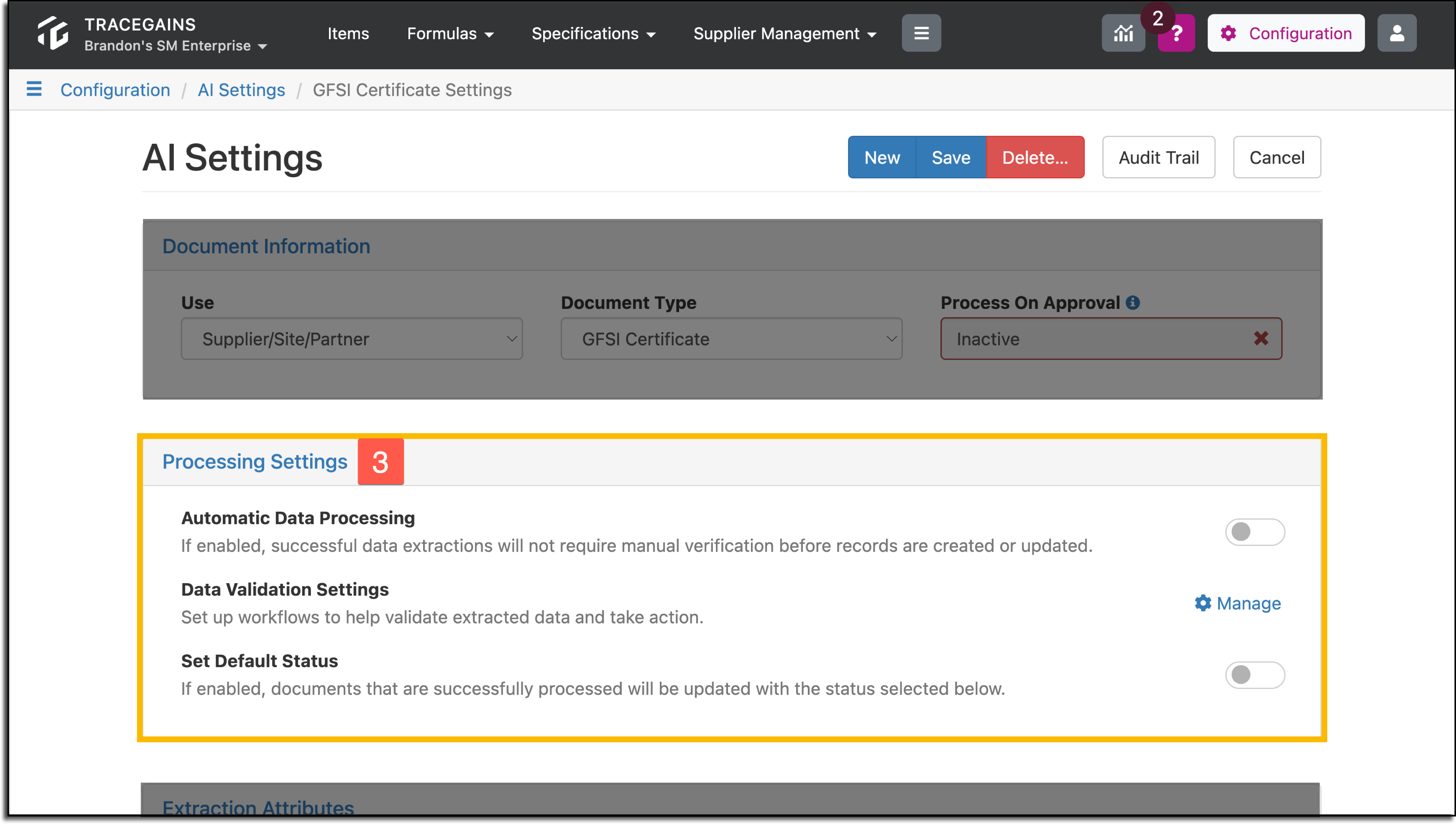This screenshot has height=824, width=1456.
Task: Open the analytics chart icon
Action: (1123, 33)
